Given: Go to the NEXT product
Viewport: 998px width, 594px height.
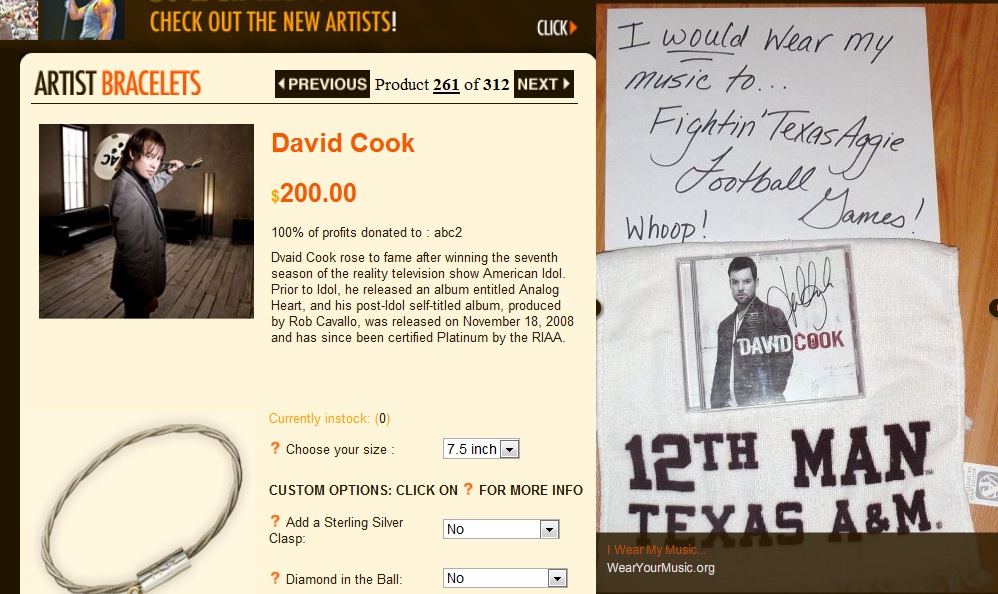Looking at the screenshot, I should (x=544, y=84).
